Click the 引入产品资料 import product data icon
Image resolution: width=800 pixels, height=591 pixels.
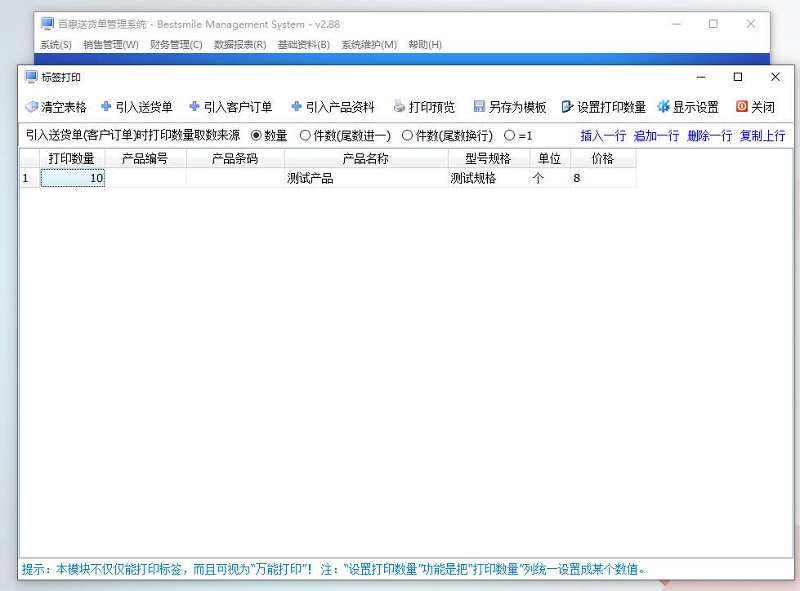pos(296,107)
